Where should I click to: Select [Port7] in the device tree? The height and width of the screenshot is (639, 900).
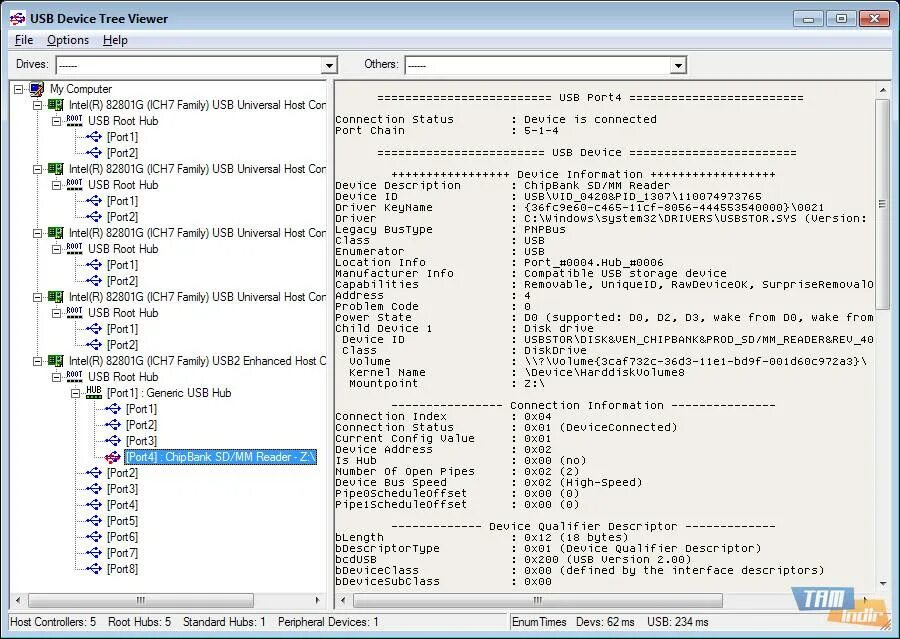(x=122, y=553)
